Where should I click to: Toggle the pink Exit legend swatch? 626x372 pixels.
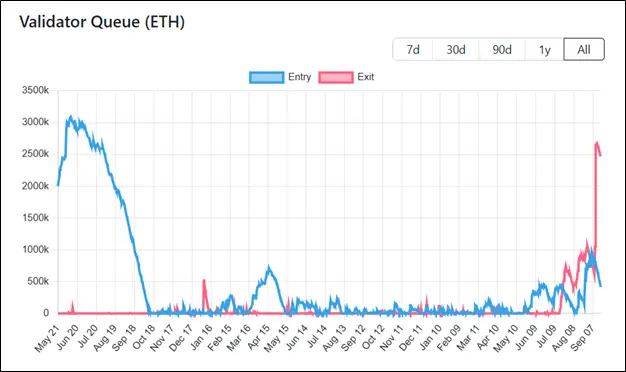pyautogui.click(x=336, y=77)
